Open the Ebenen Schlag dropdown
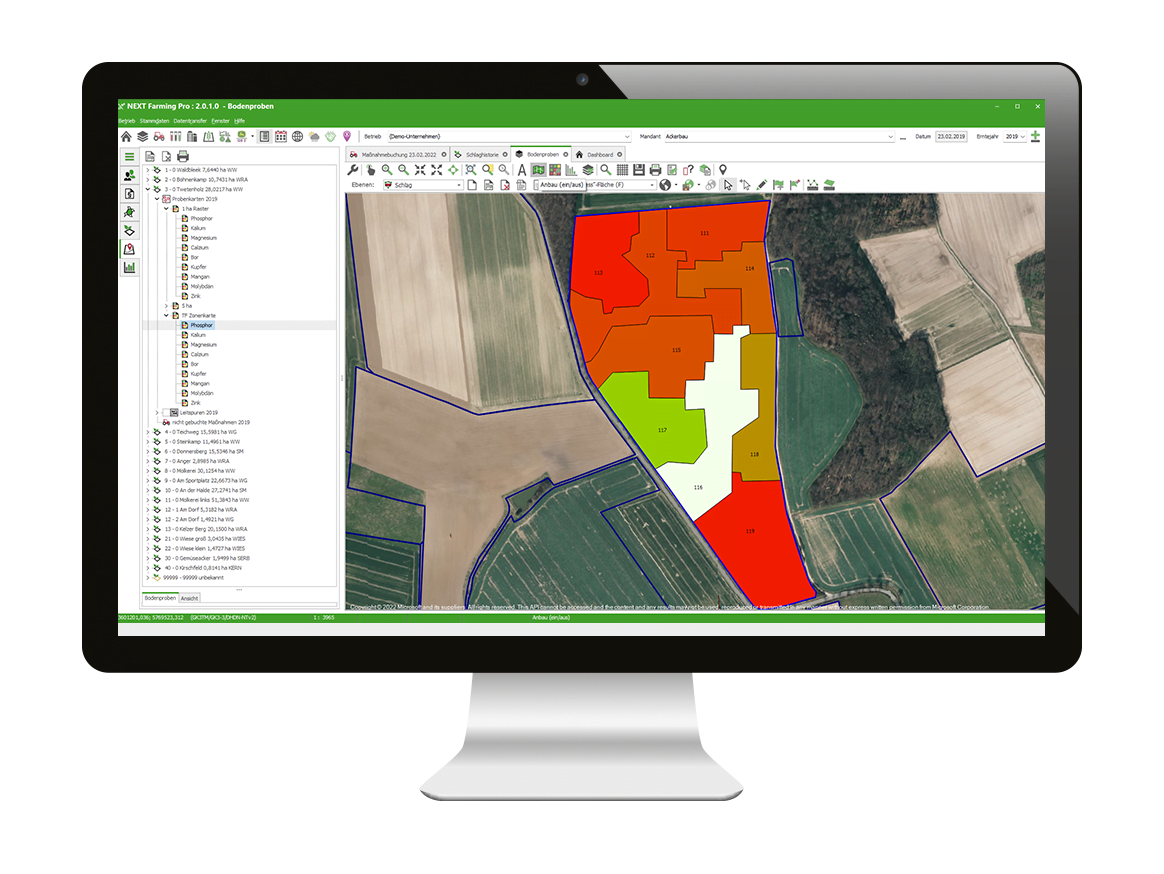The image size is (1164, 874). tap(423, 185)
